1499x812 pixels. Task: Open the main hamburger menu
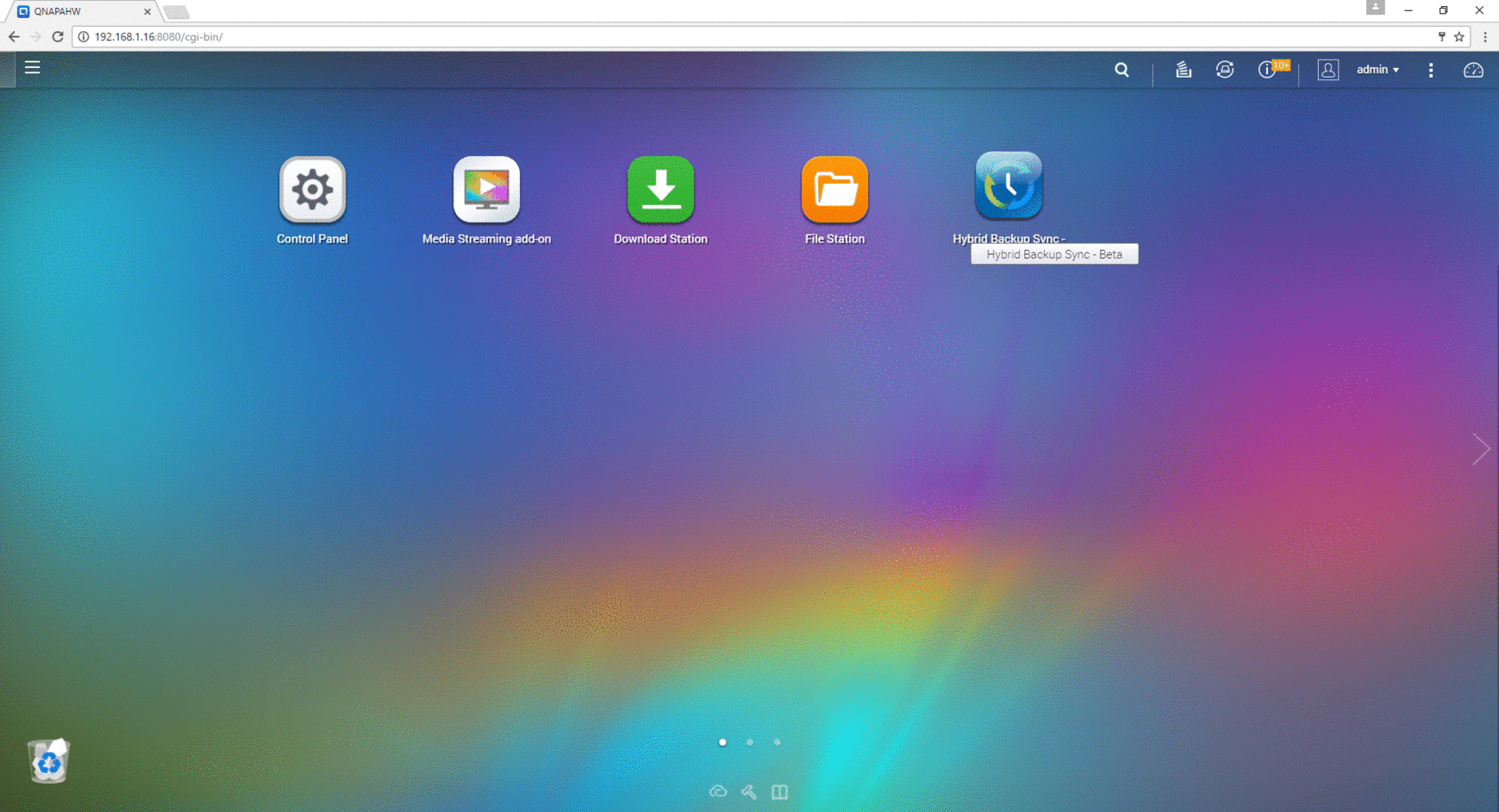click(x=33, y=67)
